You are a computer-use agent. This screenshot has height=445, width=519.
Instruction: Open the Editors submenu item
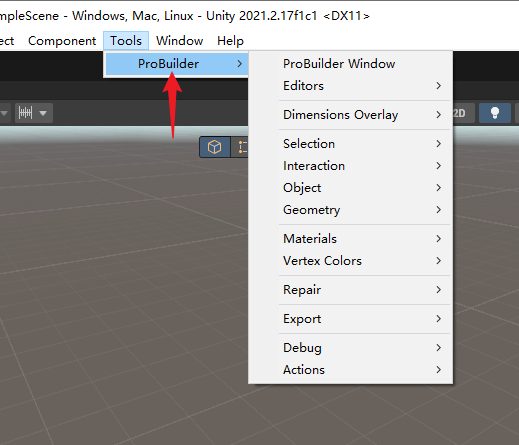click(x=350, y=86)
